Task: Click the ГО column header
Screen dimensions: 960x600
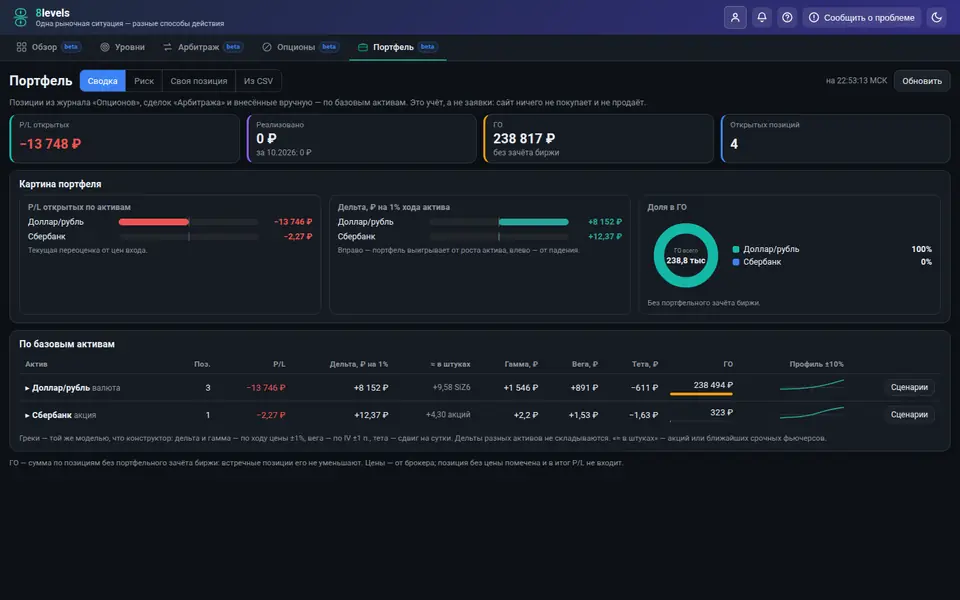Action: click(x=728, y=364)
